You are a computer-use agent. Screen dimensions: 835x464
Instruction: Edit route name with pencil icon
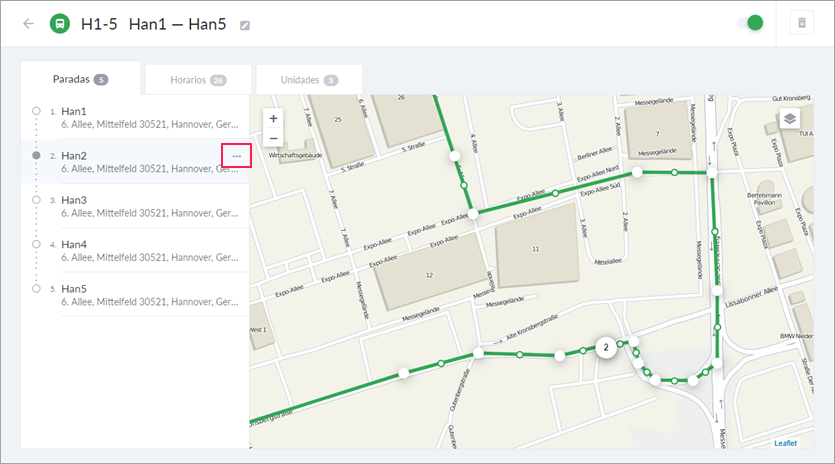[244, 25]
